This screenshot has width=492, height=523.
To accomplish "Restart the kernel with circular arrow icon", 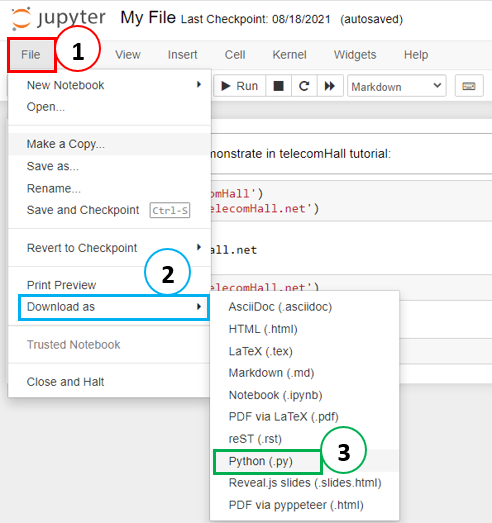I will pyautogui.click(x=304, y=86).
